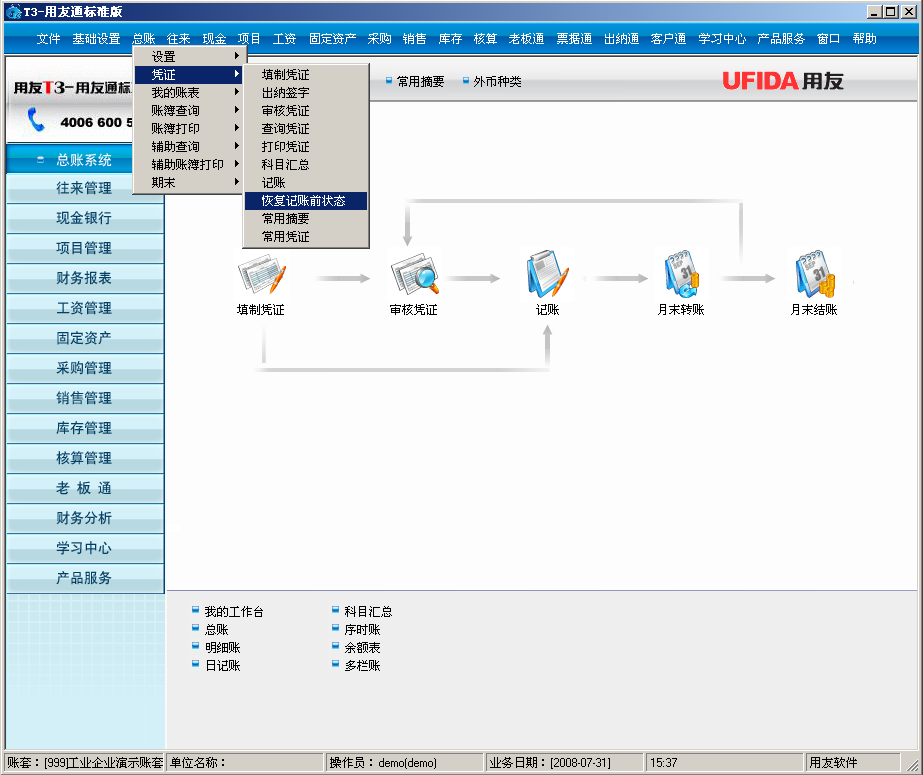This screenshot has height=775, width=923.
Task: Expand the 我的账表 submenu
Action: point(188,92)
